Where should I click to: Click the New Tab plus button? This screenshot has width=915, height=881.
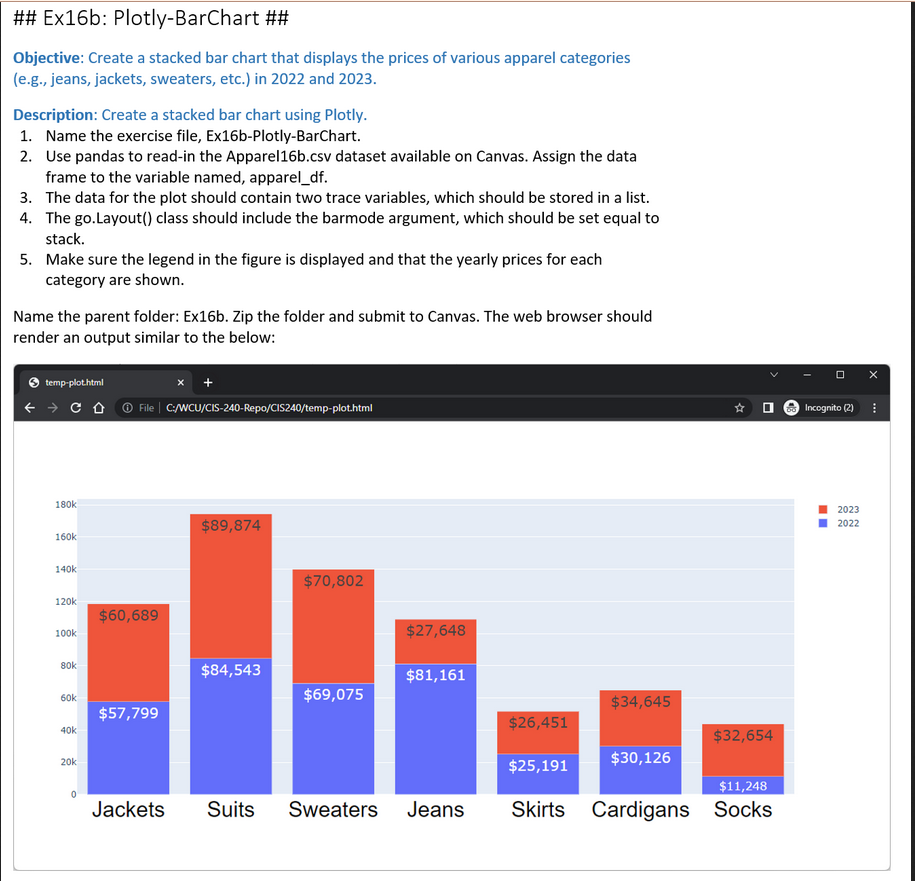207,381
